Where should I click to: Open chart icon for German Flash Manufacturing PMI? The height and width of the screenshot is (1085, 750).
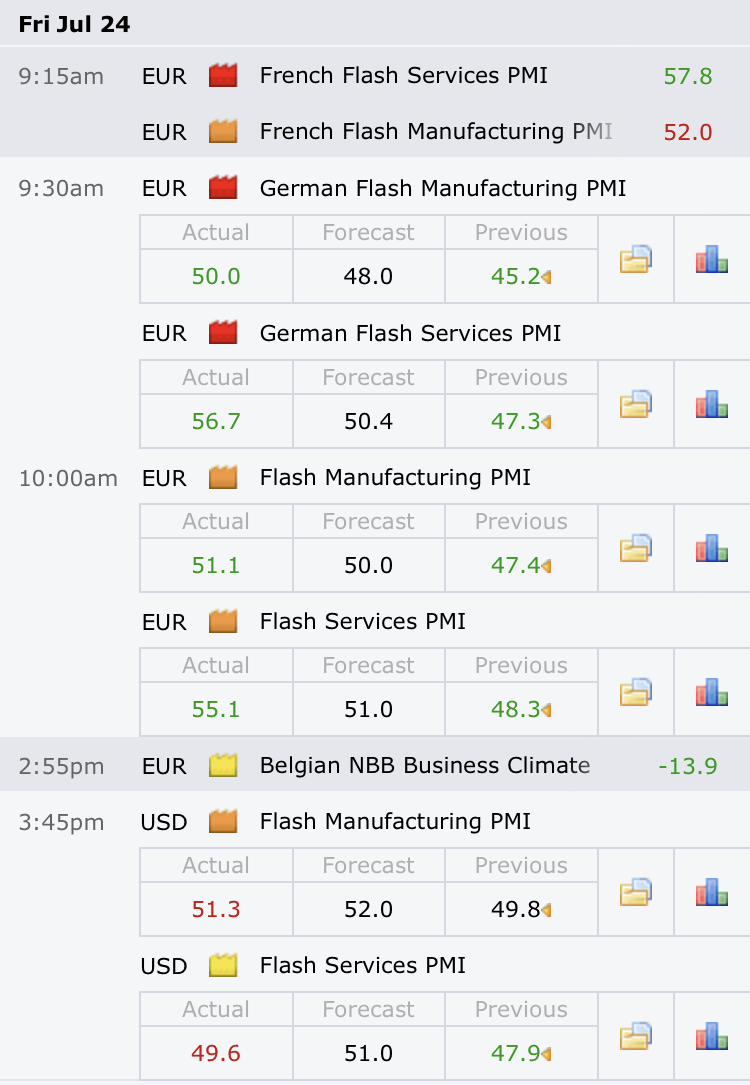(x=711, y=259)
